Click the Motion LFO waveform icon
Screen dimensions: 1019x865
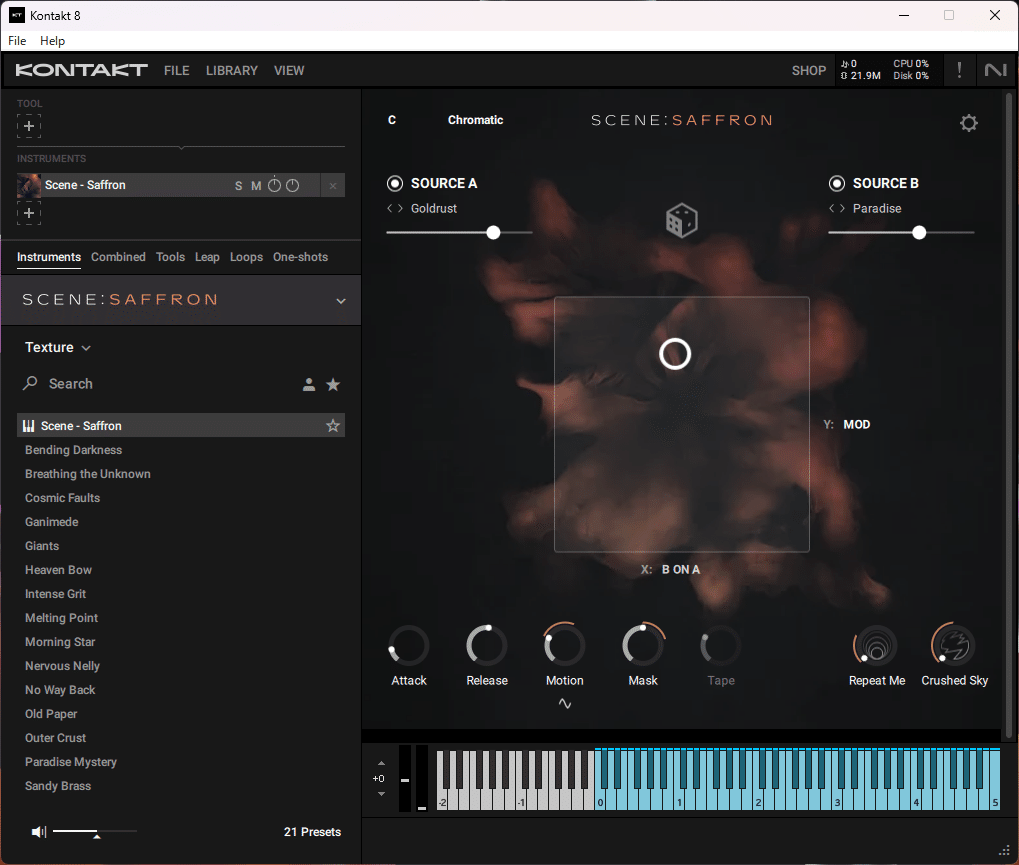coord(564,703)
